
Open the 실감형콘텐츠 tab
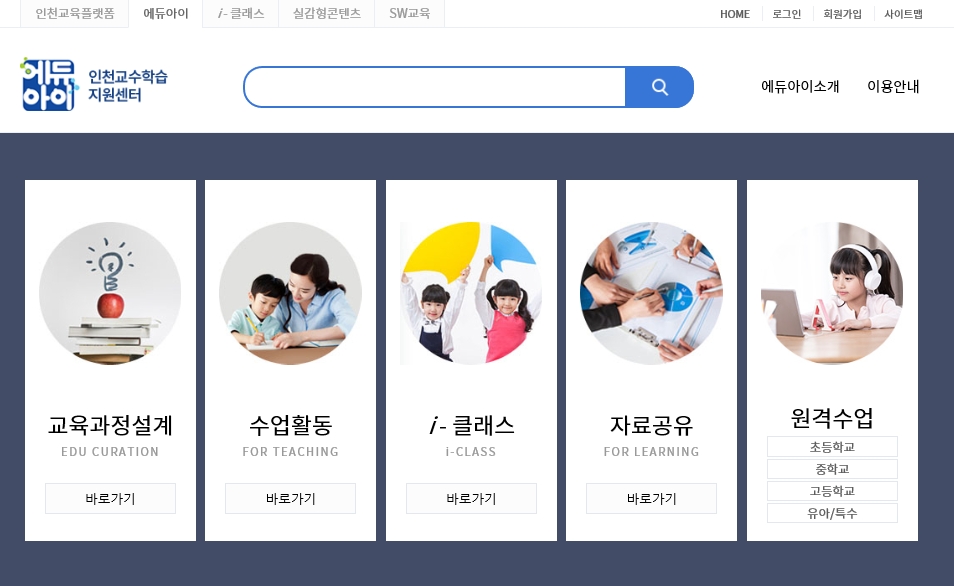pyautogui.click(x=327, y=13)
